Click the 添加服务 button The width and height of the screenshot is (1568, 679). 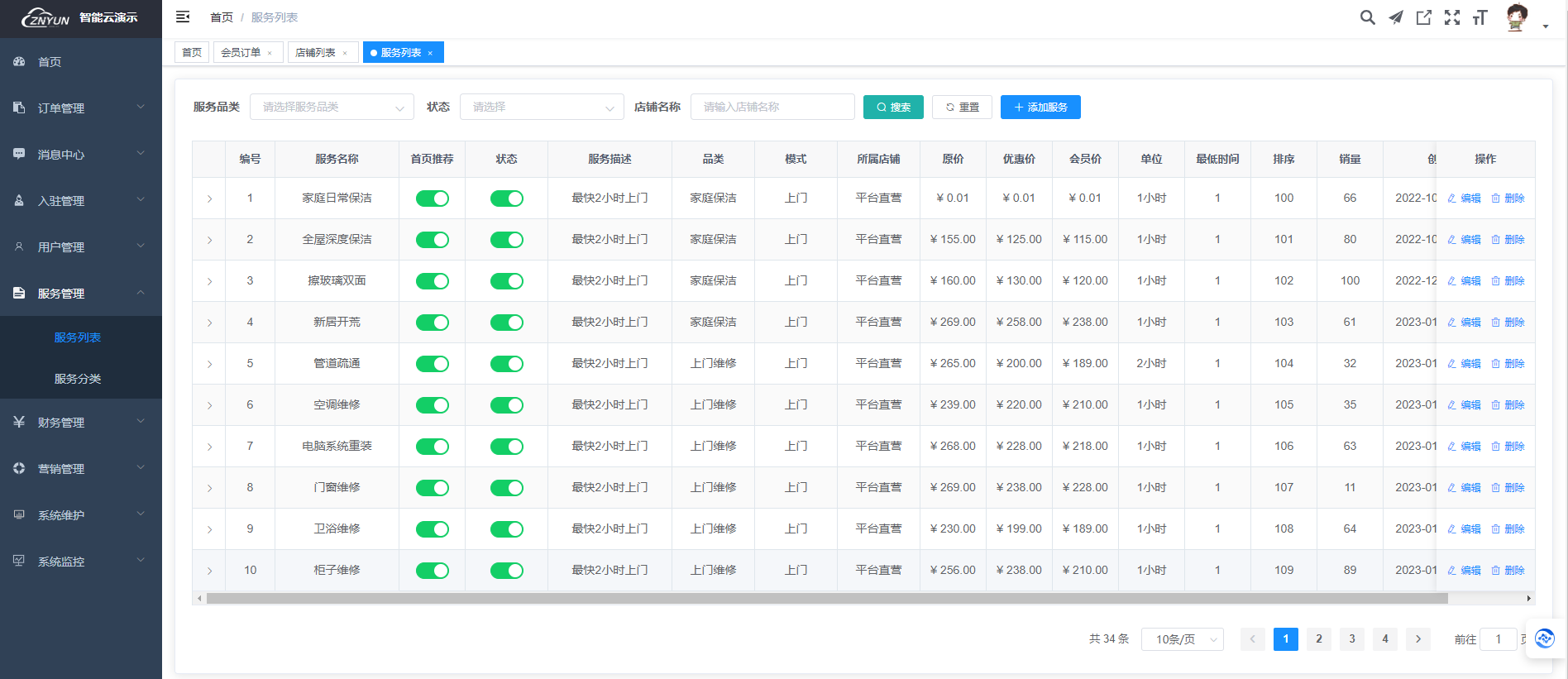[x=1040, y=107]
